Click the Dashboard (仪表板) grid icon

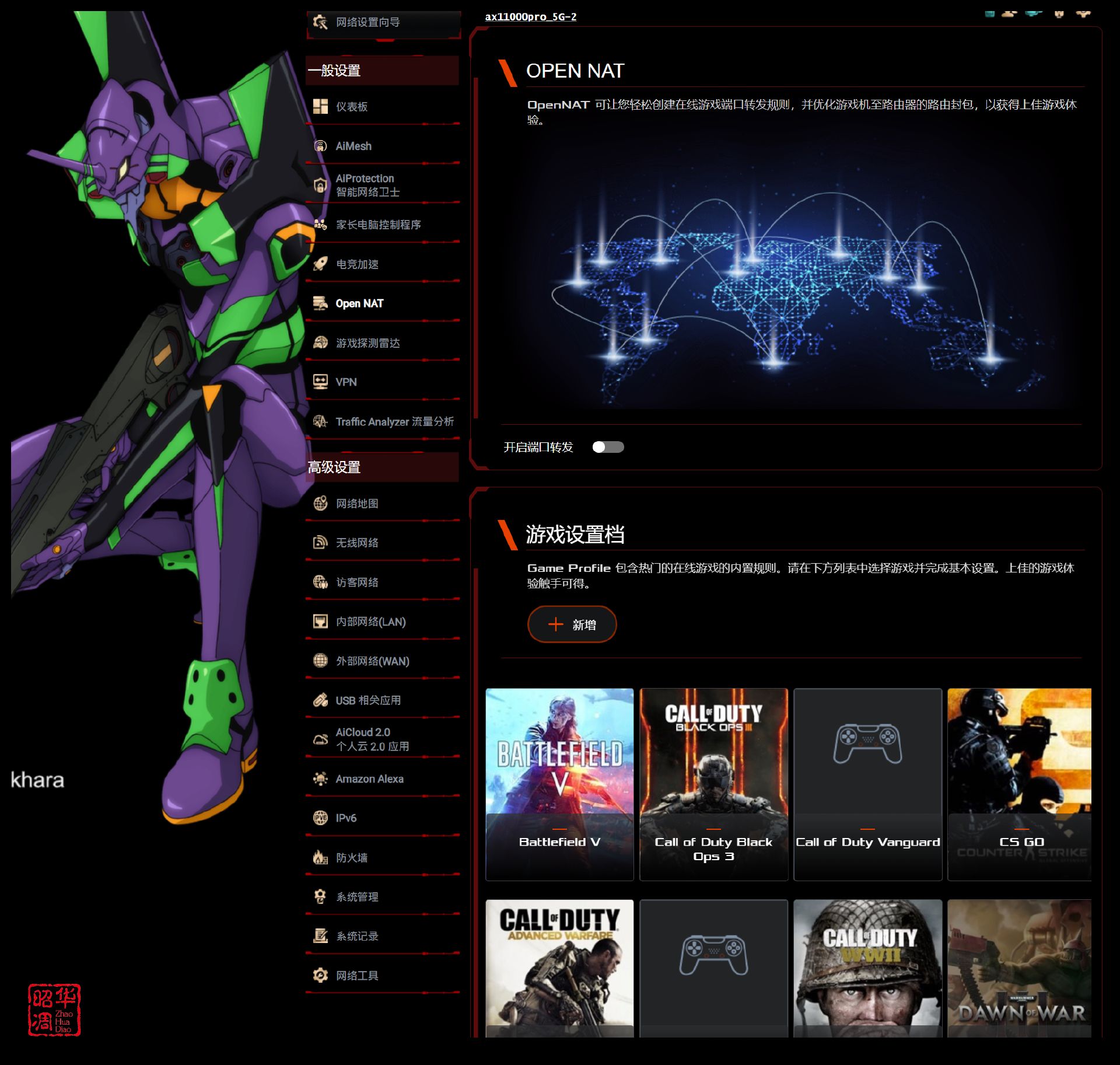pyautogui.click(x=320, y=106)
